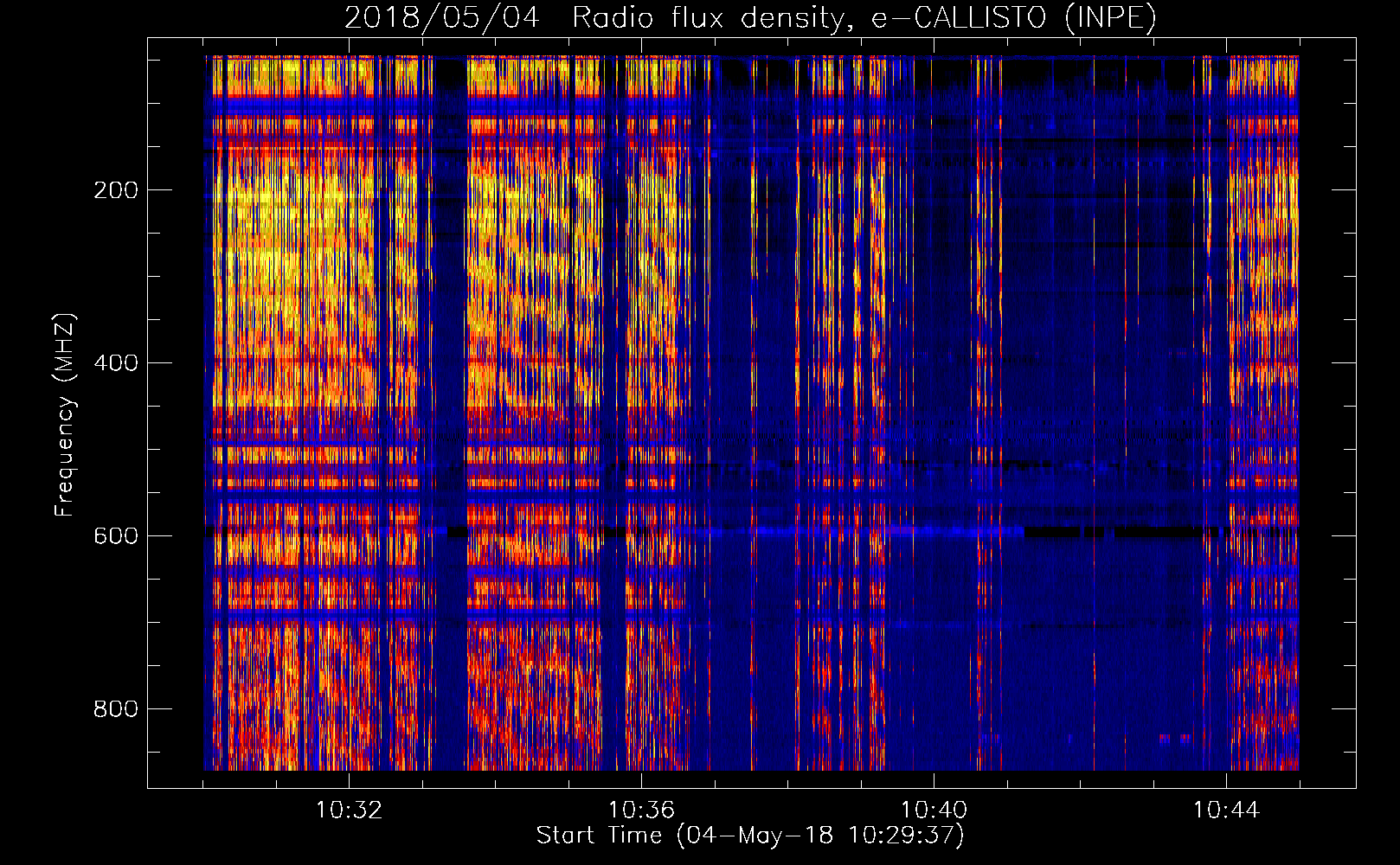Click the plot title showing 2018/05/04 radio flux density
1400x865 pixels.
[750, 18]
